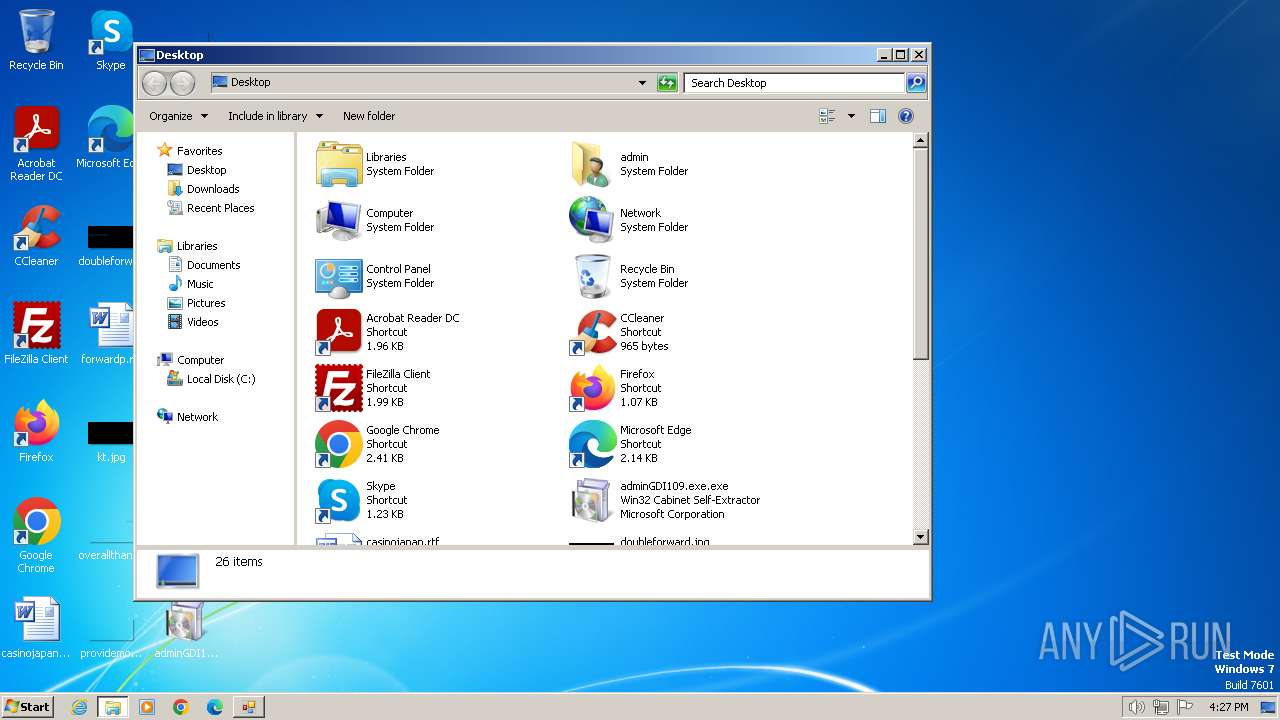
Task: Open Windows Media Player taskbar icon
Action: [x=147, y=707]
